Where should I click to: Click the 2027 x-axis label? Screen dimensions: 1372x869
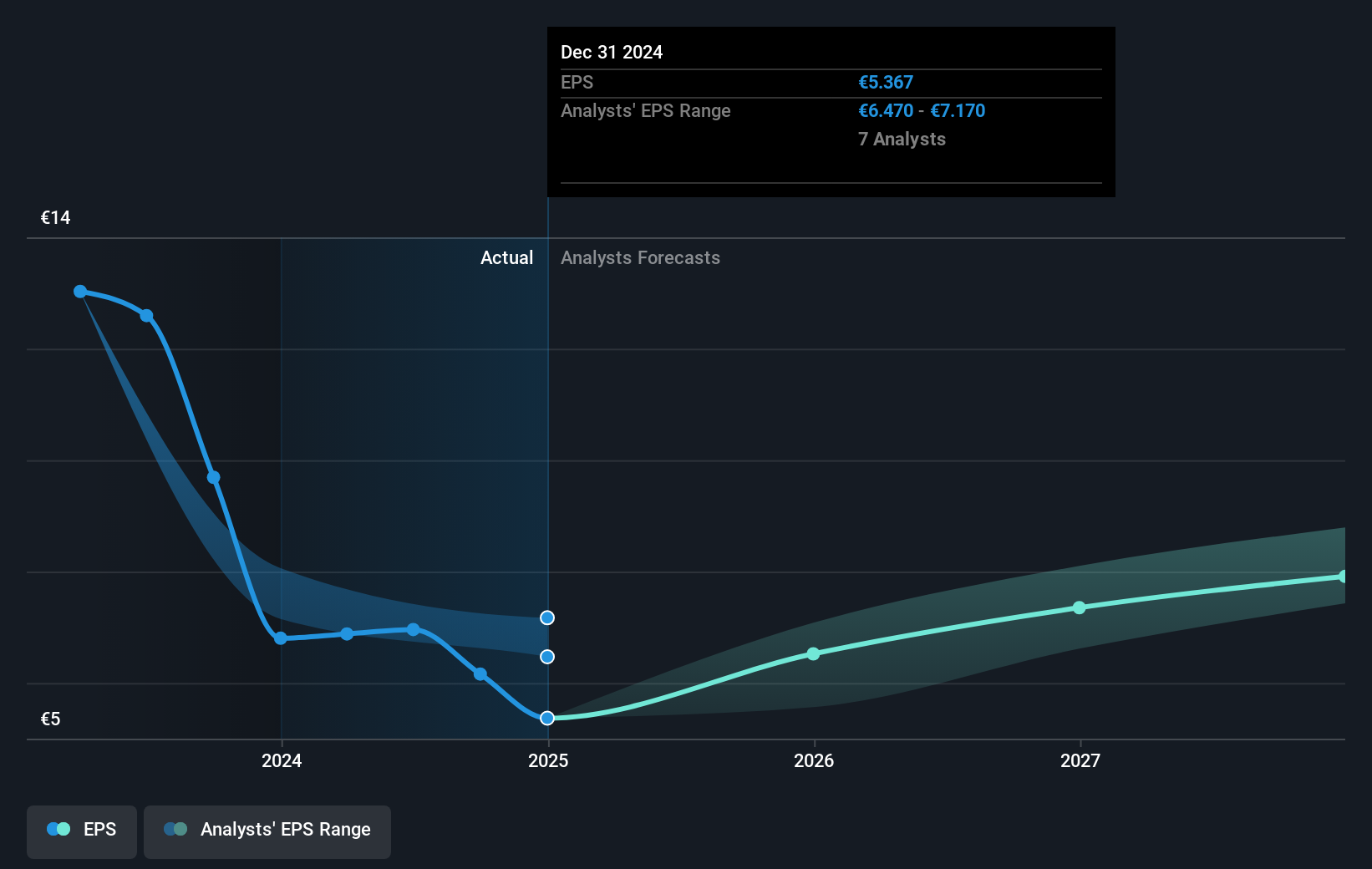point(1080,760)
